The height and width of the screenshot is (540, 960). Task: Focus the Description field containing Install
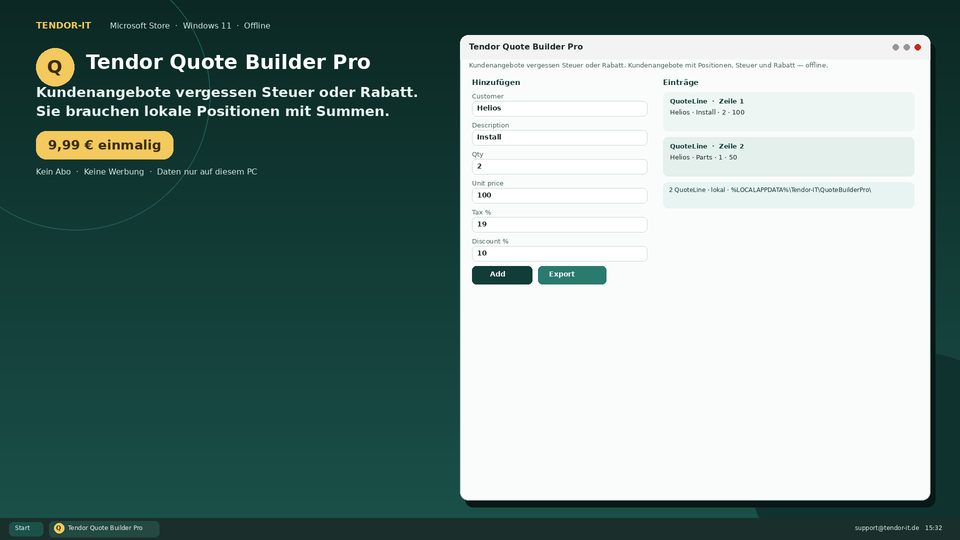click(x=559, y=137)
